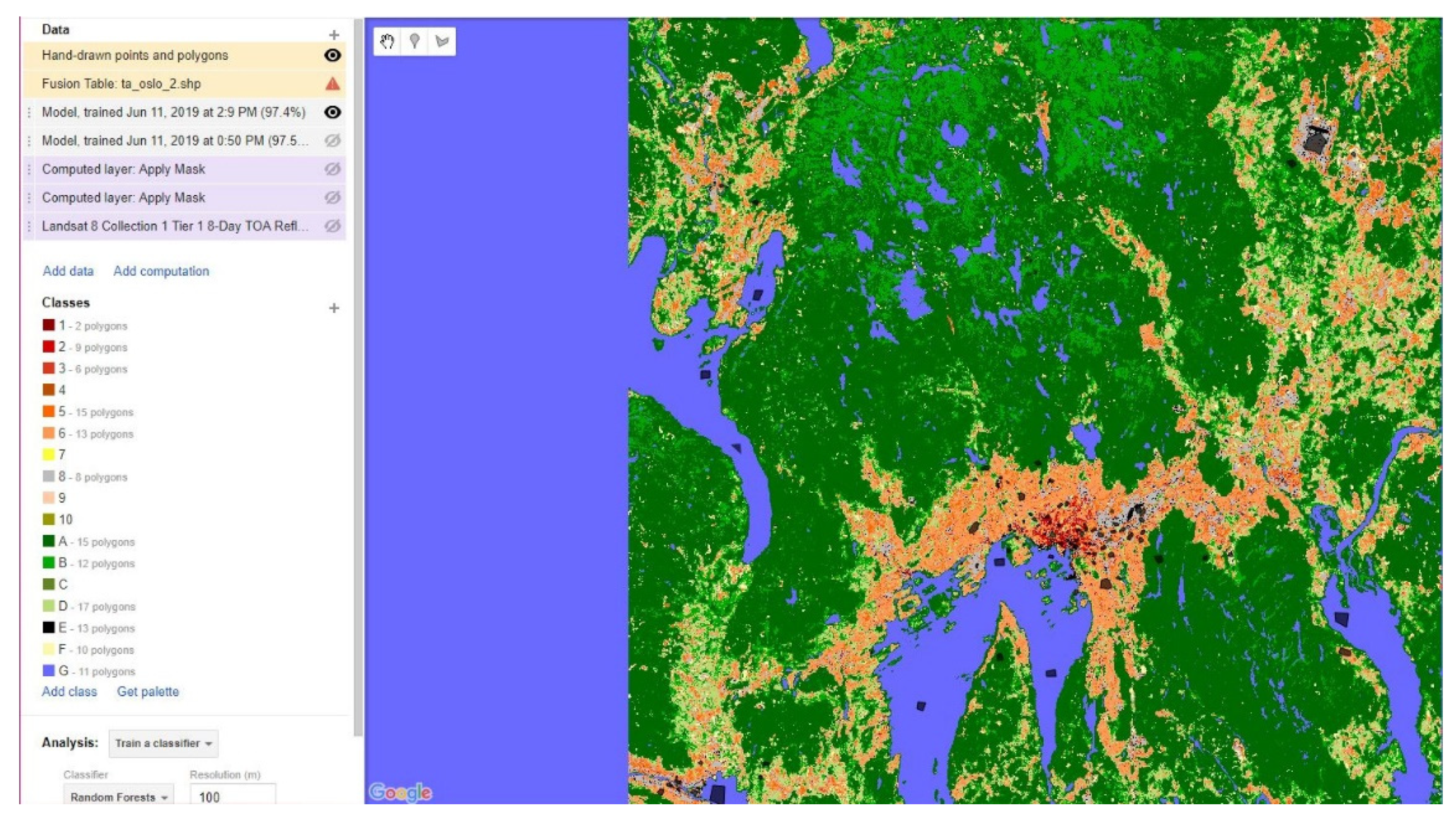Click the Fusion Table red warning icon

pos(332,84)
